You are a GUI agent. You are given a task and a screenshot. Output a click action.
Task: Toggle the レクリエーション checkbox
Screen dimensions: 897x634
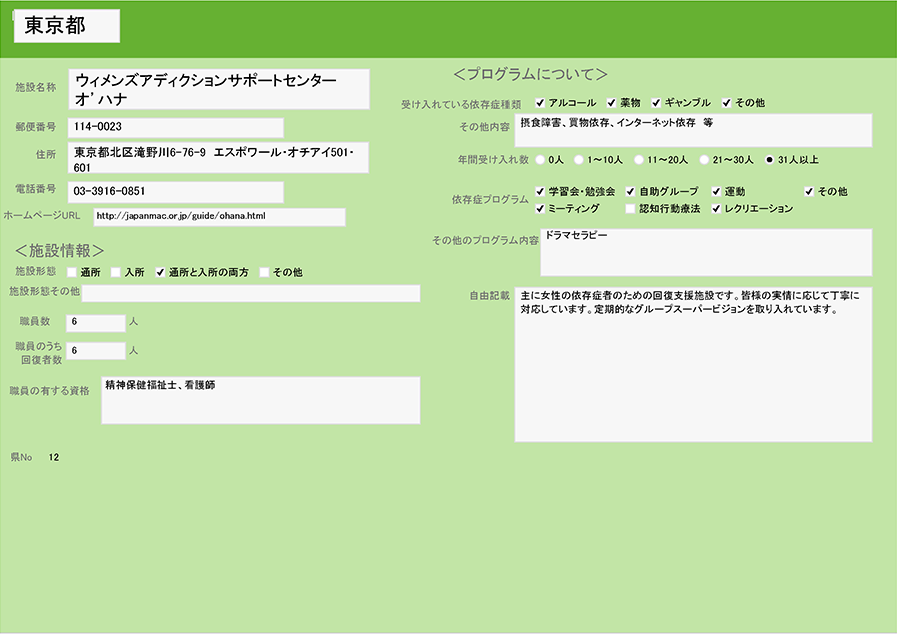coord(716,209)
